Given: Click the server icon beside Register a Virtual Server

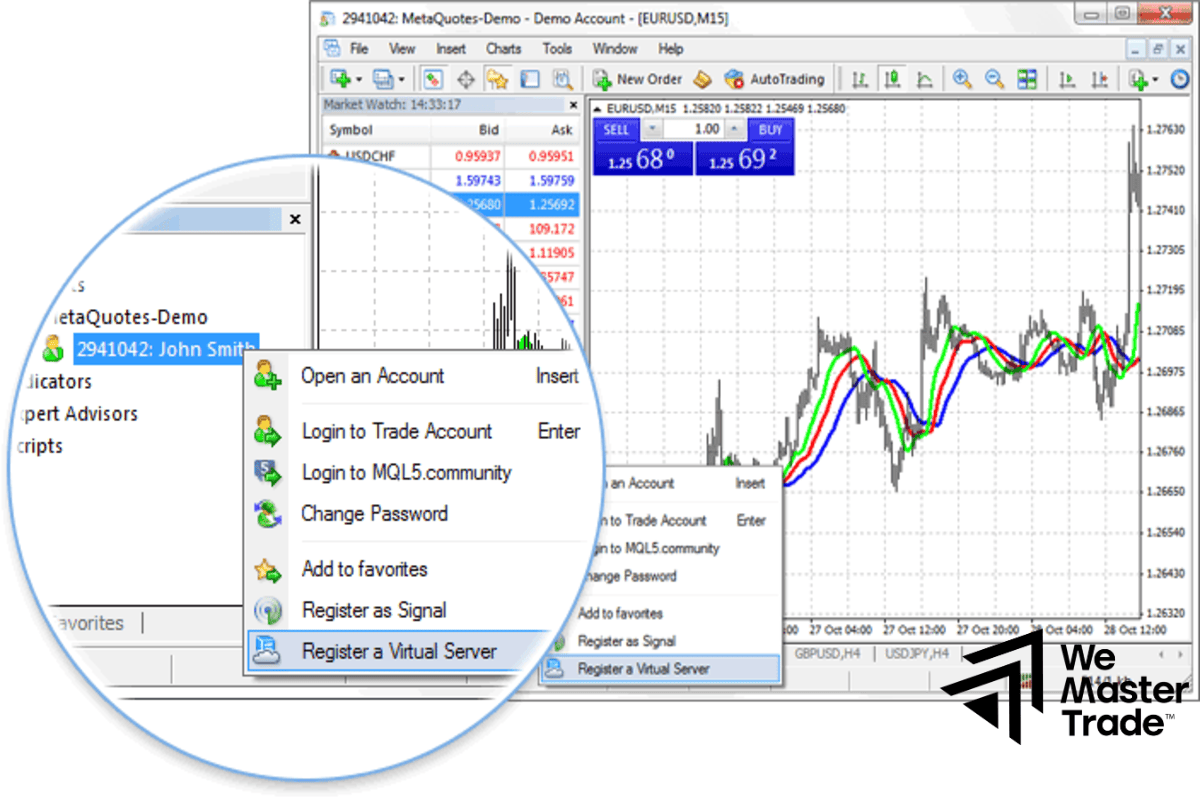Looking at the screenshot, I should click(268, 651).
